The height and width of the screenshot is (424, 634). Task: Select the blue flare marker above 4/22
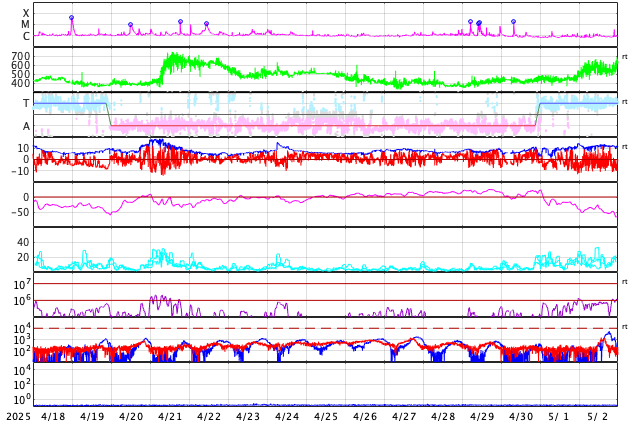click(206, 24)
